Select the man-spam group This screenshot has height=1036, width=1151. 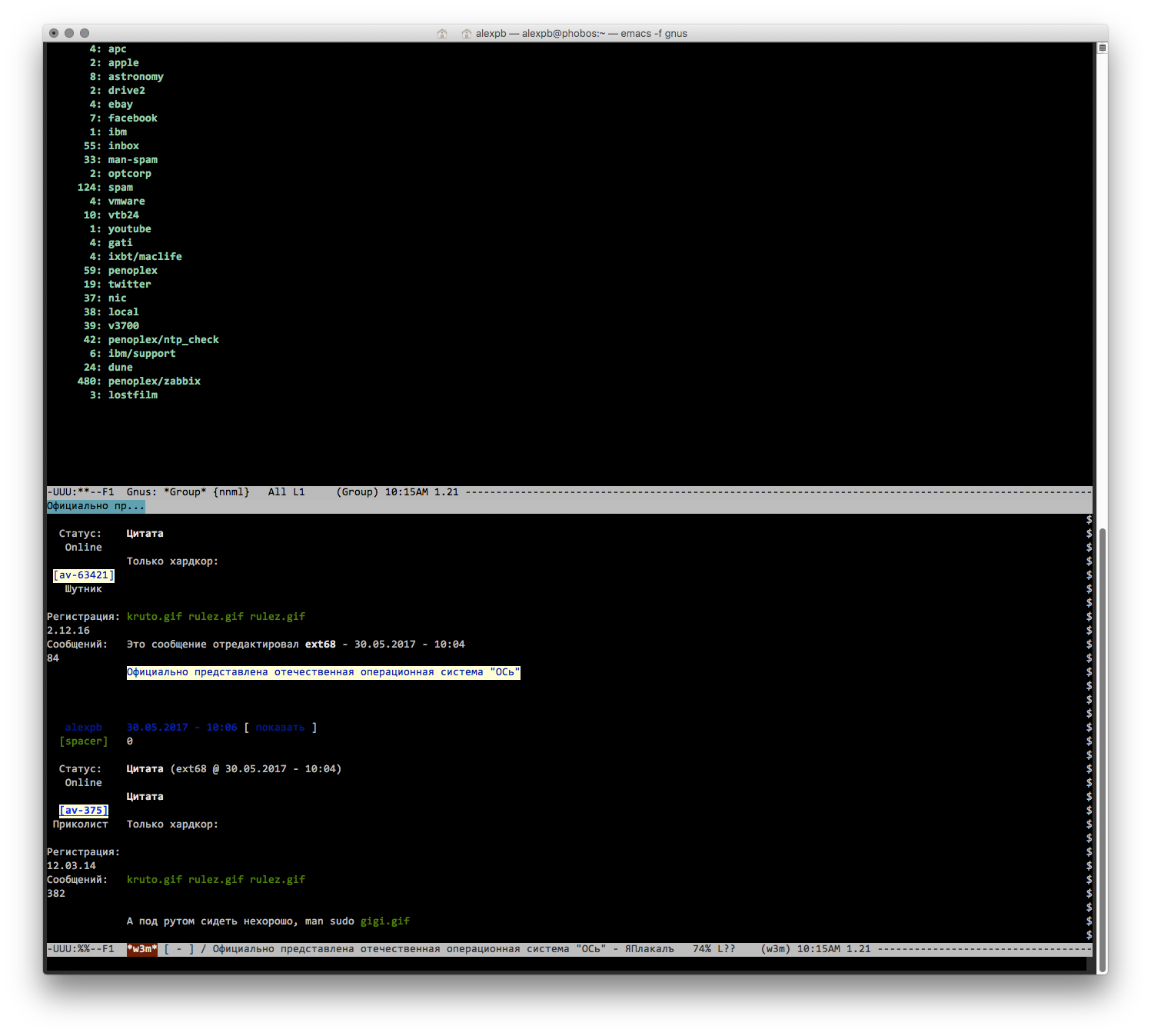132,160
